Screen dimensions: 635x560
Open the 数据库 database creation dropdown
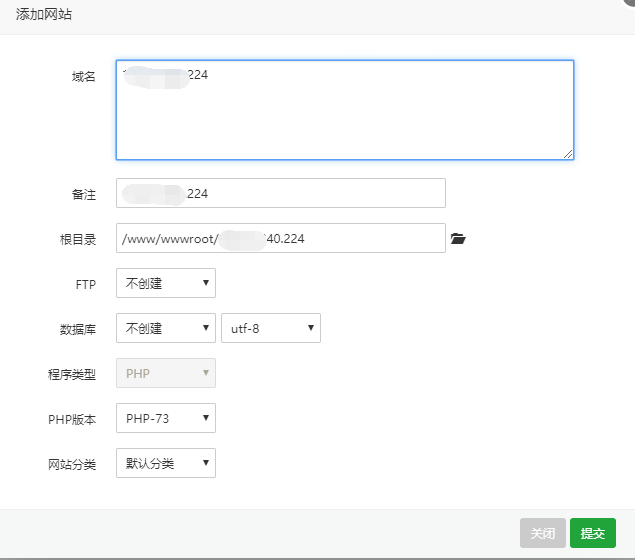(166, 329)
